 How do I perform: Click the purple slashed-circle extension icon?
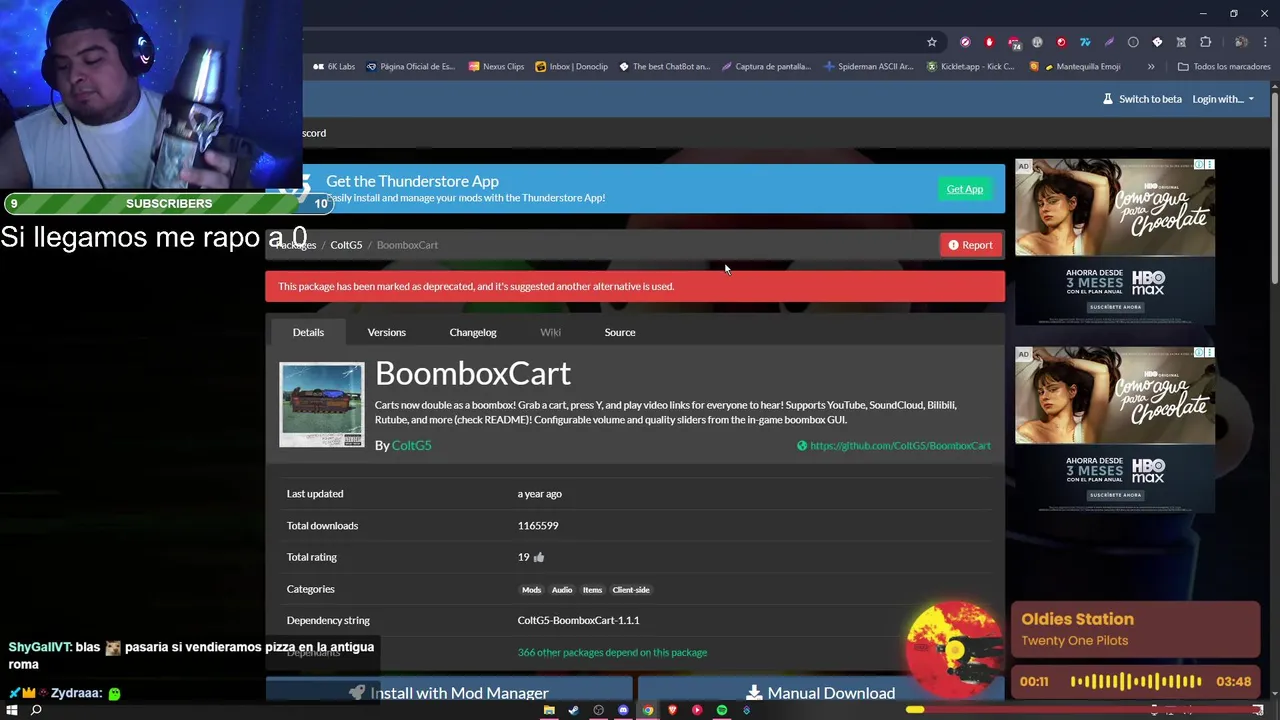click(965, 42)
